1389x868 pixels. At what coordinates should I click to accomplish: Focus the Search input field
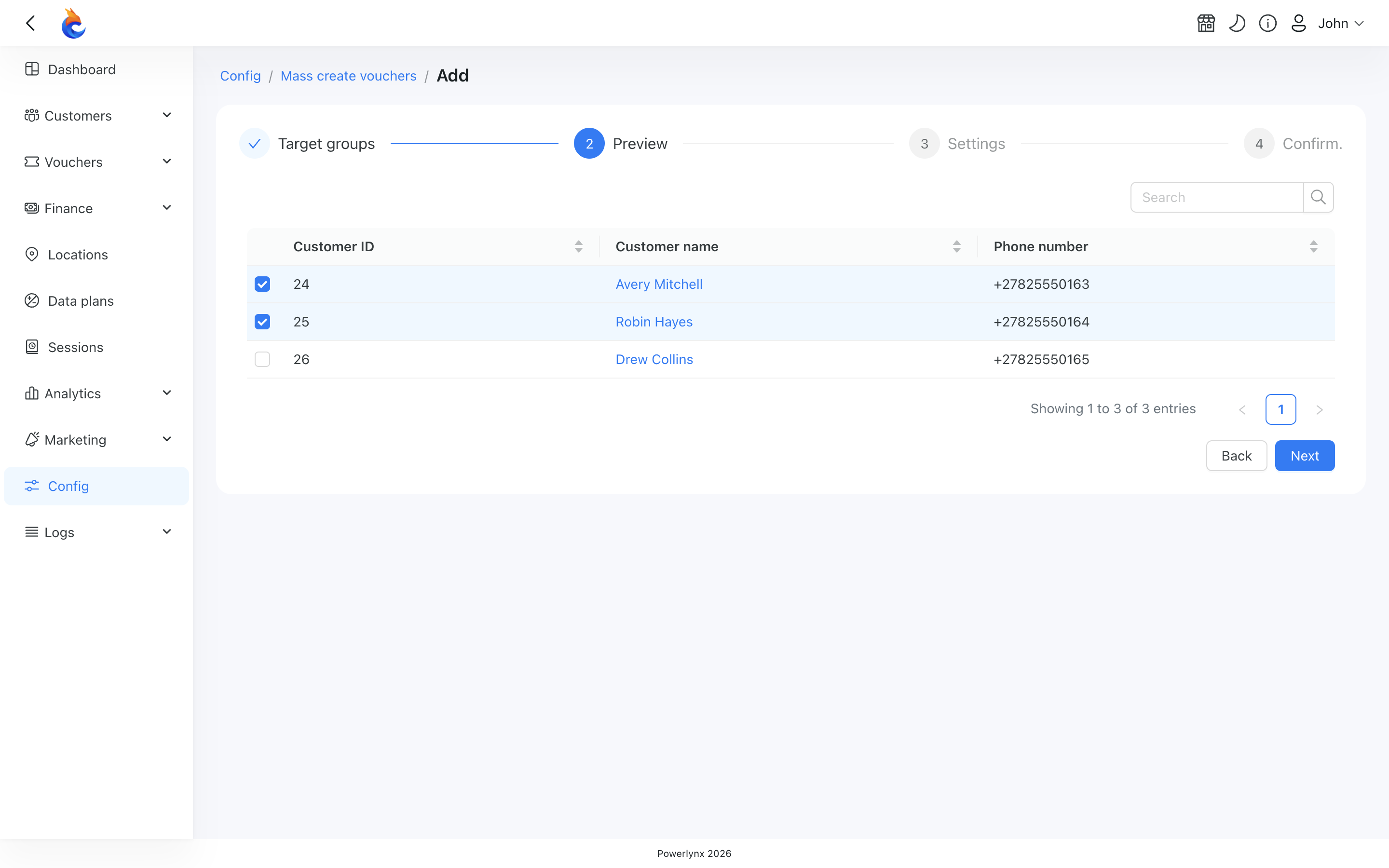1217,198
